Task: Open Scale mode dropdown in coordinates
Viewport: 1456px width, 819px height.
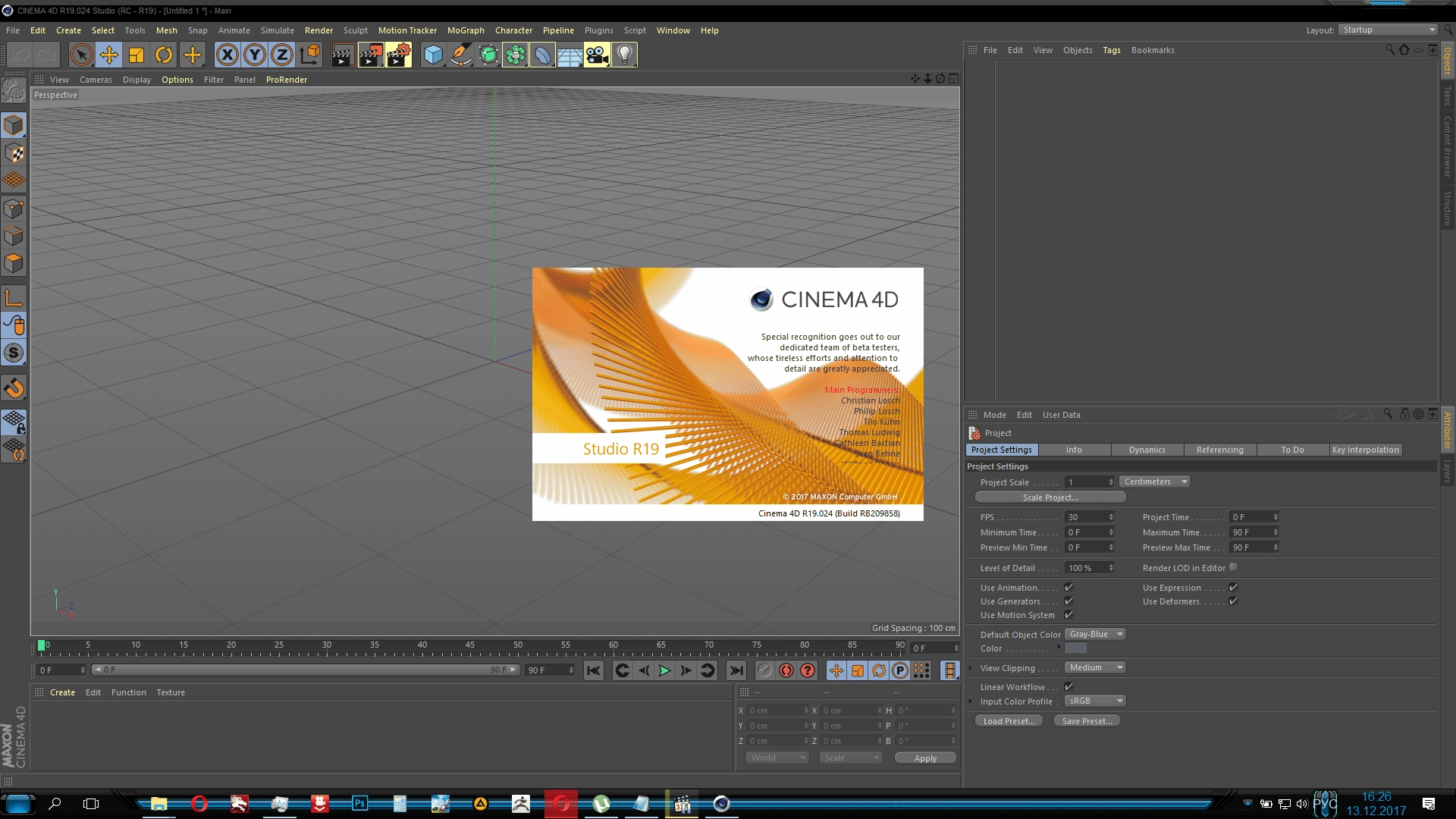Action: pyautogui.click(x=851, y=758)
